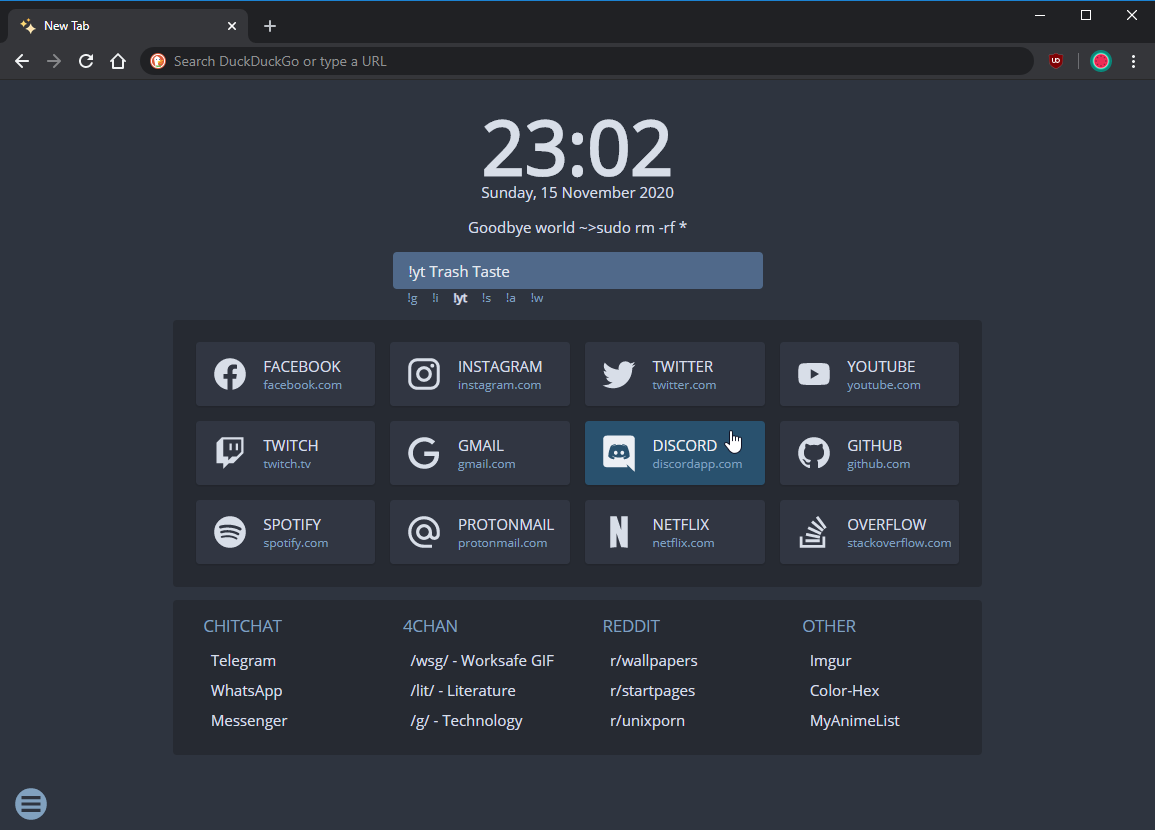
Task: Select the !g search shortcut
Action: pyautogui.click(x=412, y=298)
